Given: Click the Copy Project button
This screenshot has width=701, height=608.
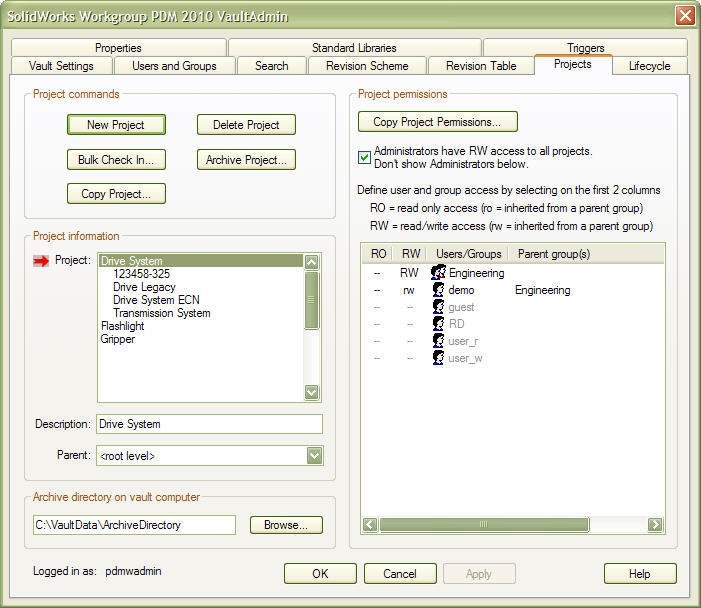Looking at the screenshot, I should tap(116, 194).
